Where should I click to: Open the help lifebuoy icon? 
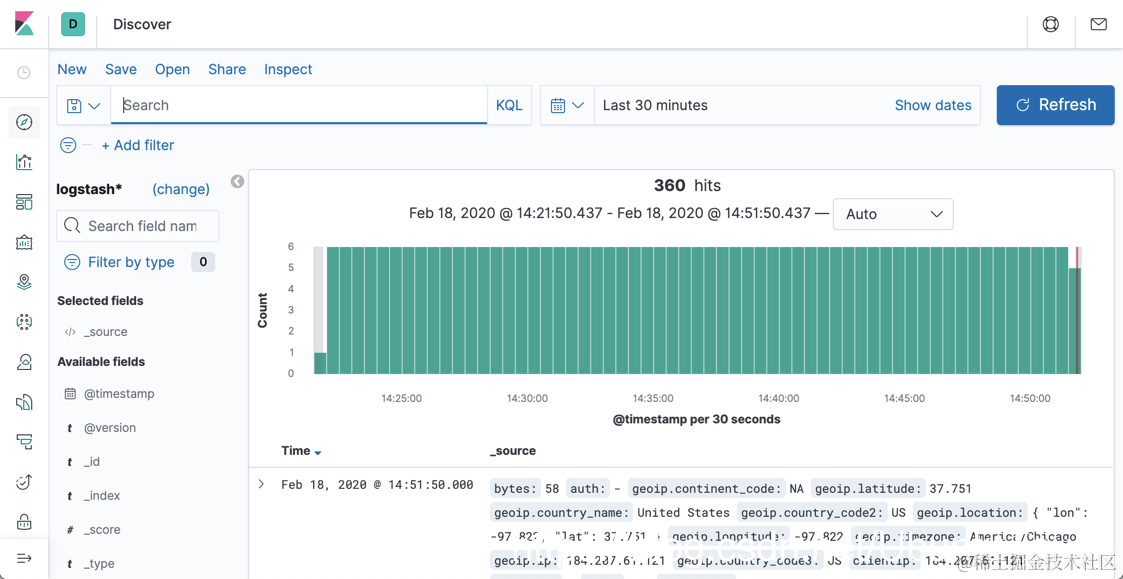pos(1051,24)
